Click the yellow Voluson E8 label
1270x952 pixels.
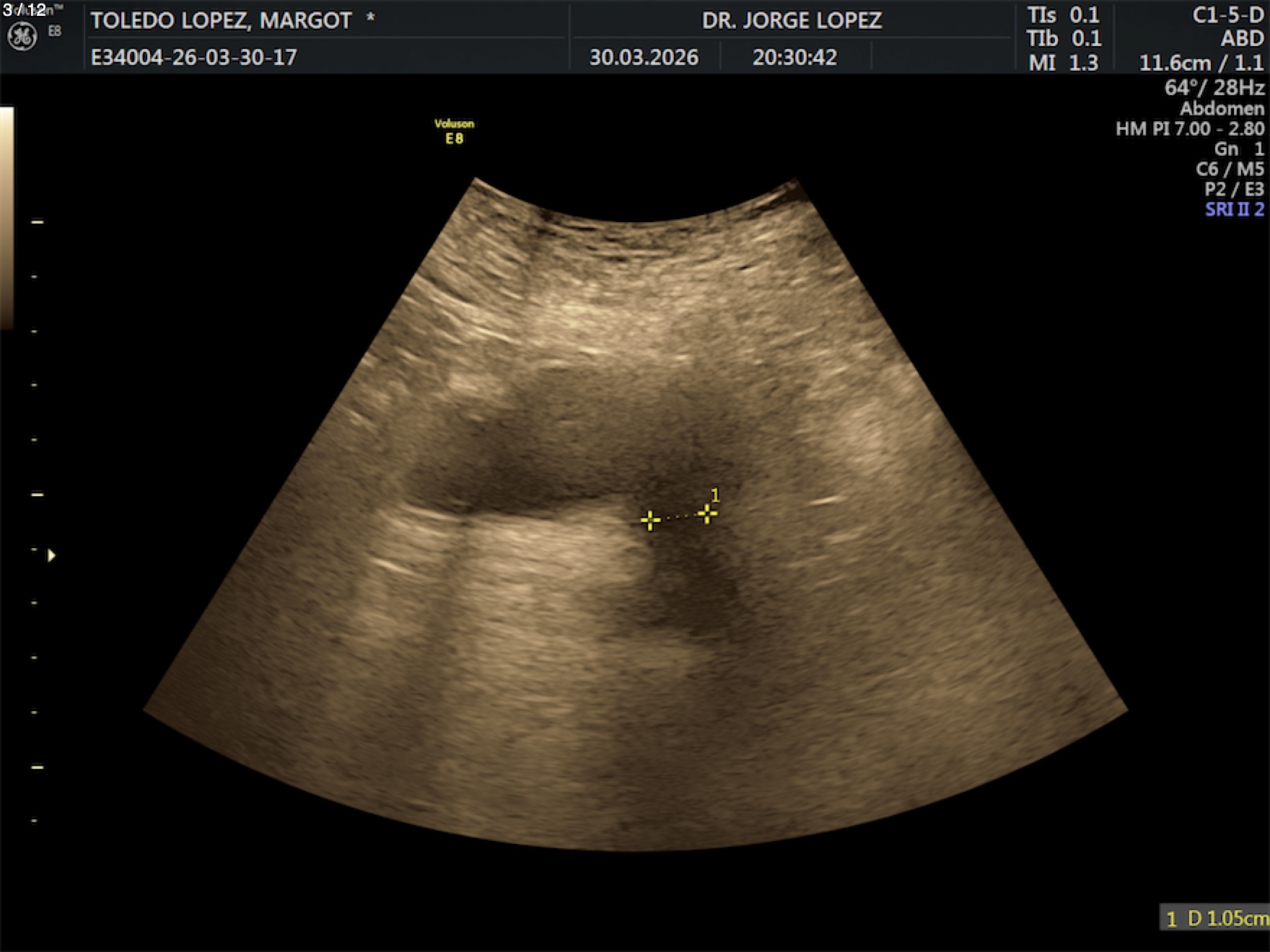pos(454,131)
